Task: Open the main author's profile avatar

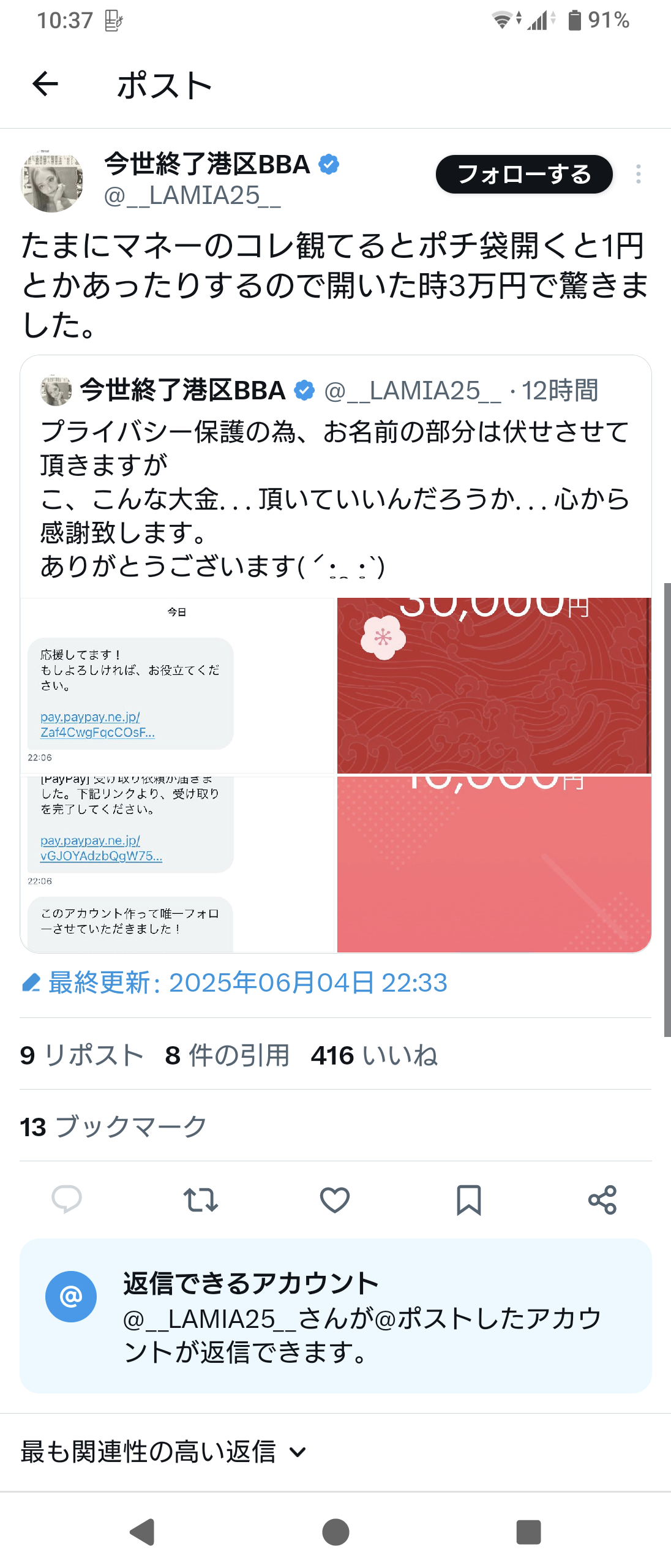Action: click(x=52, y=182)
